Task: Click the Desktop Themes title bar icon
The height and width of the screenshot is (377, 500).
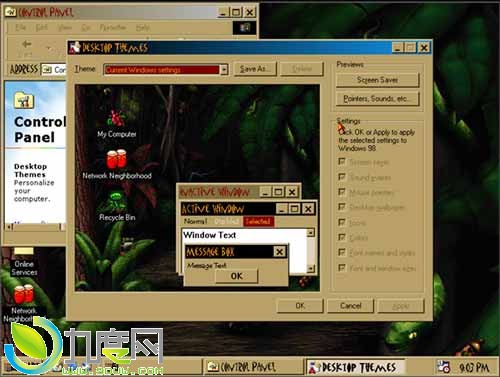Action: pyautogui.click(x=75, y=48)
